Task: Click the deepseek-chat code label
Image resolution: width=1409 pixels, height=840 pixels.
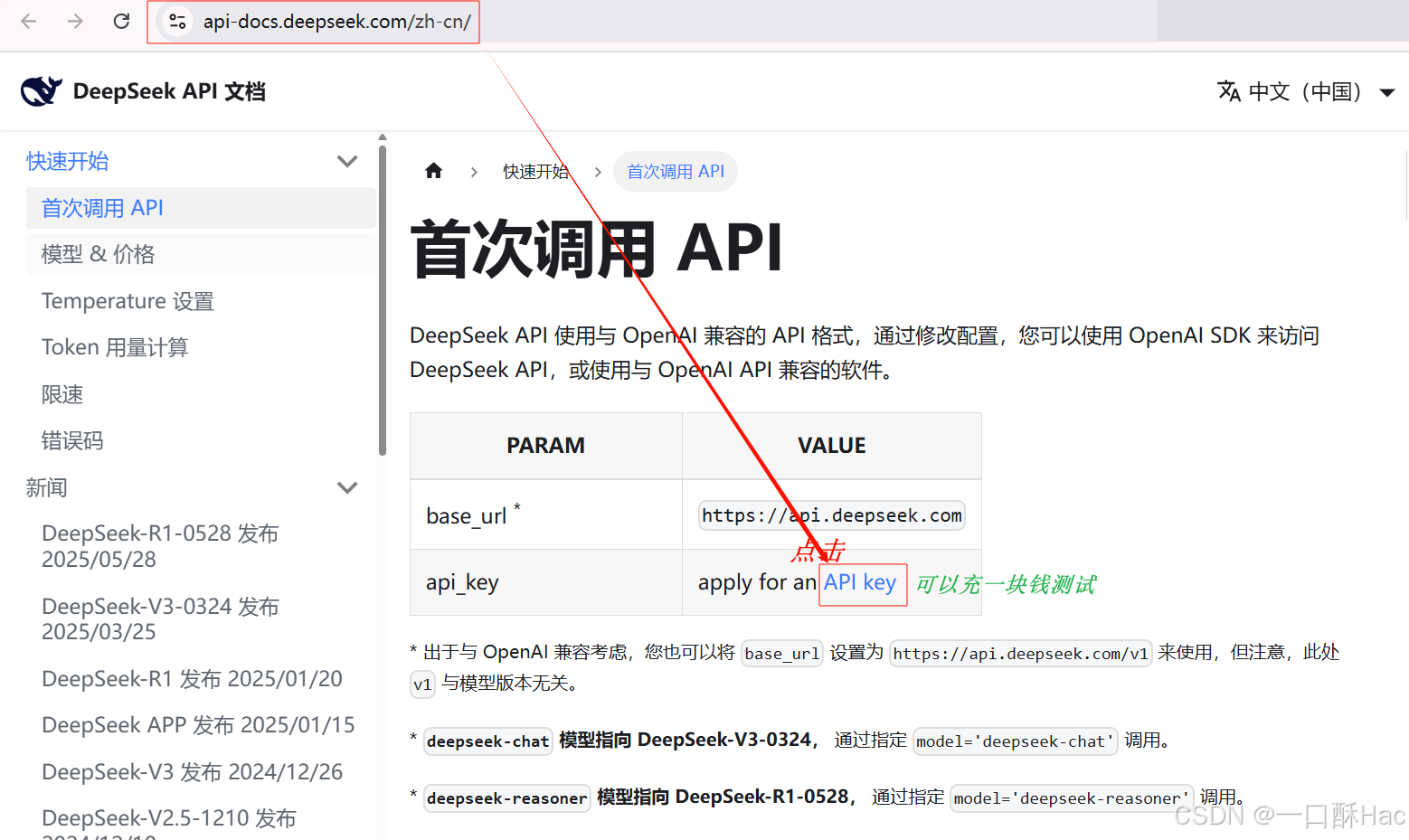Action: coord(488,741)
